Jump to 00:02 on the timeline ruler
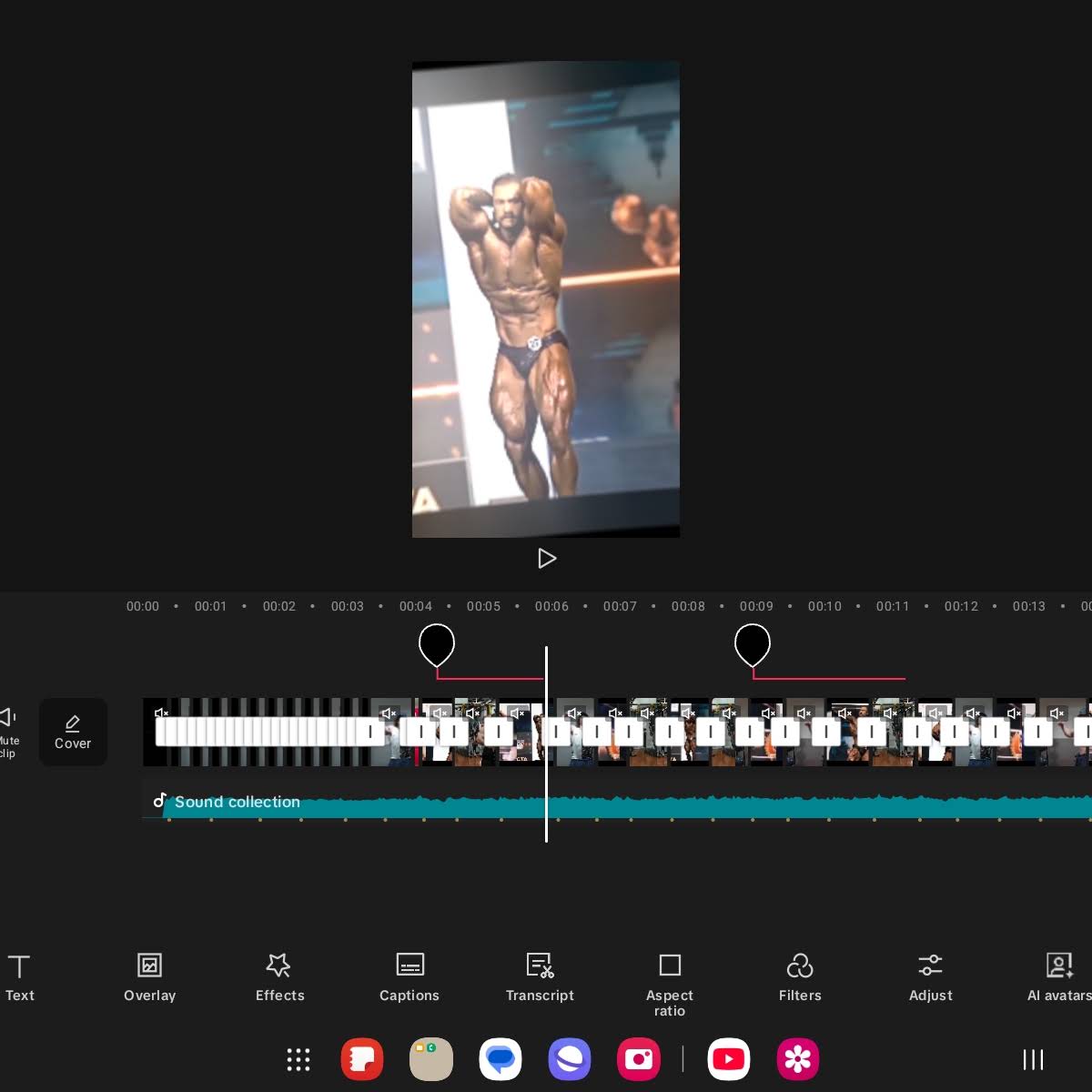The height and width of the screenshot is (1092, 1092). pyautogui.click(x=279, y=606)
